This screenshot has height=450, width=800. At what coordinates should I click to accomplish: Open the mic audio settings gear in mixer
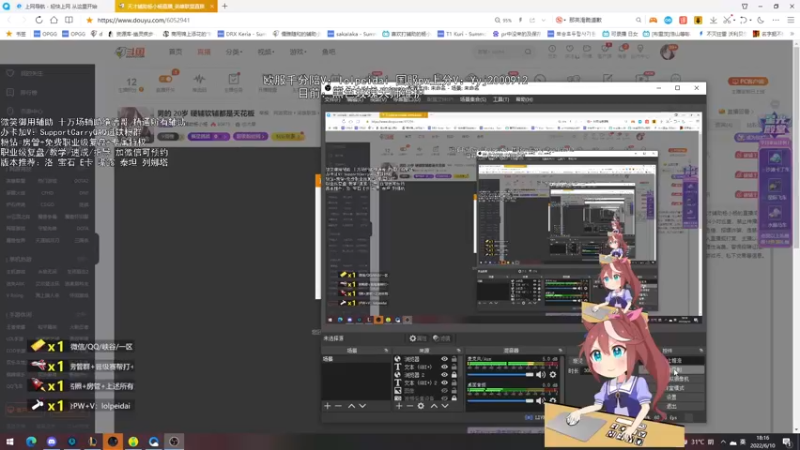pos(553,375)
